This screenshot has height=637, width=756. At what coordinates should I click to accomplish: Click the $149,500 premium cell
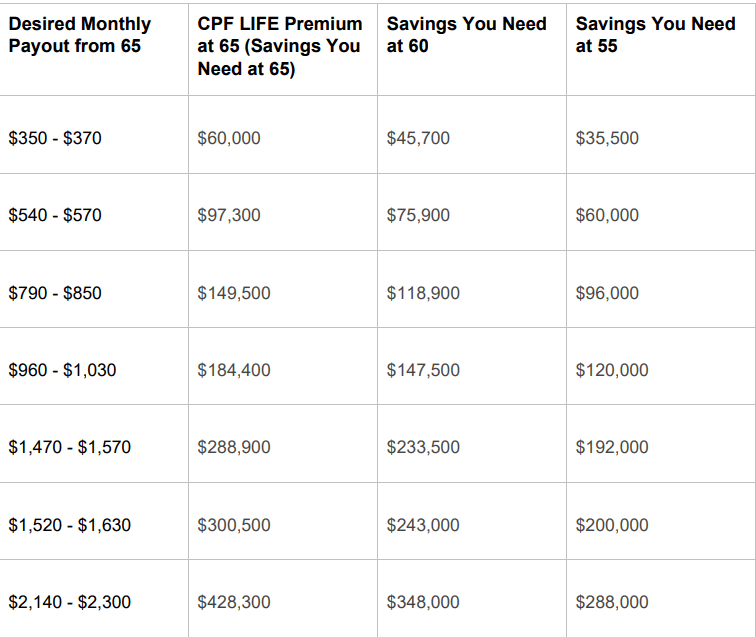coord(234,293)
